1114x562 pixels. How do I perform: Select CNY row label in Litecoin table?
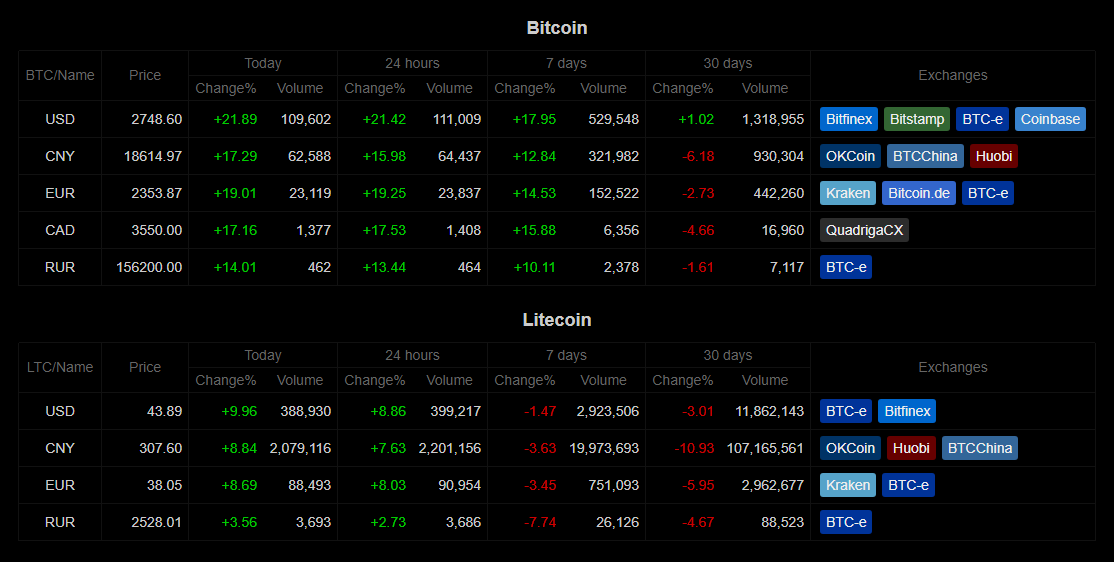coord(60,448)
